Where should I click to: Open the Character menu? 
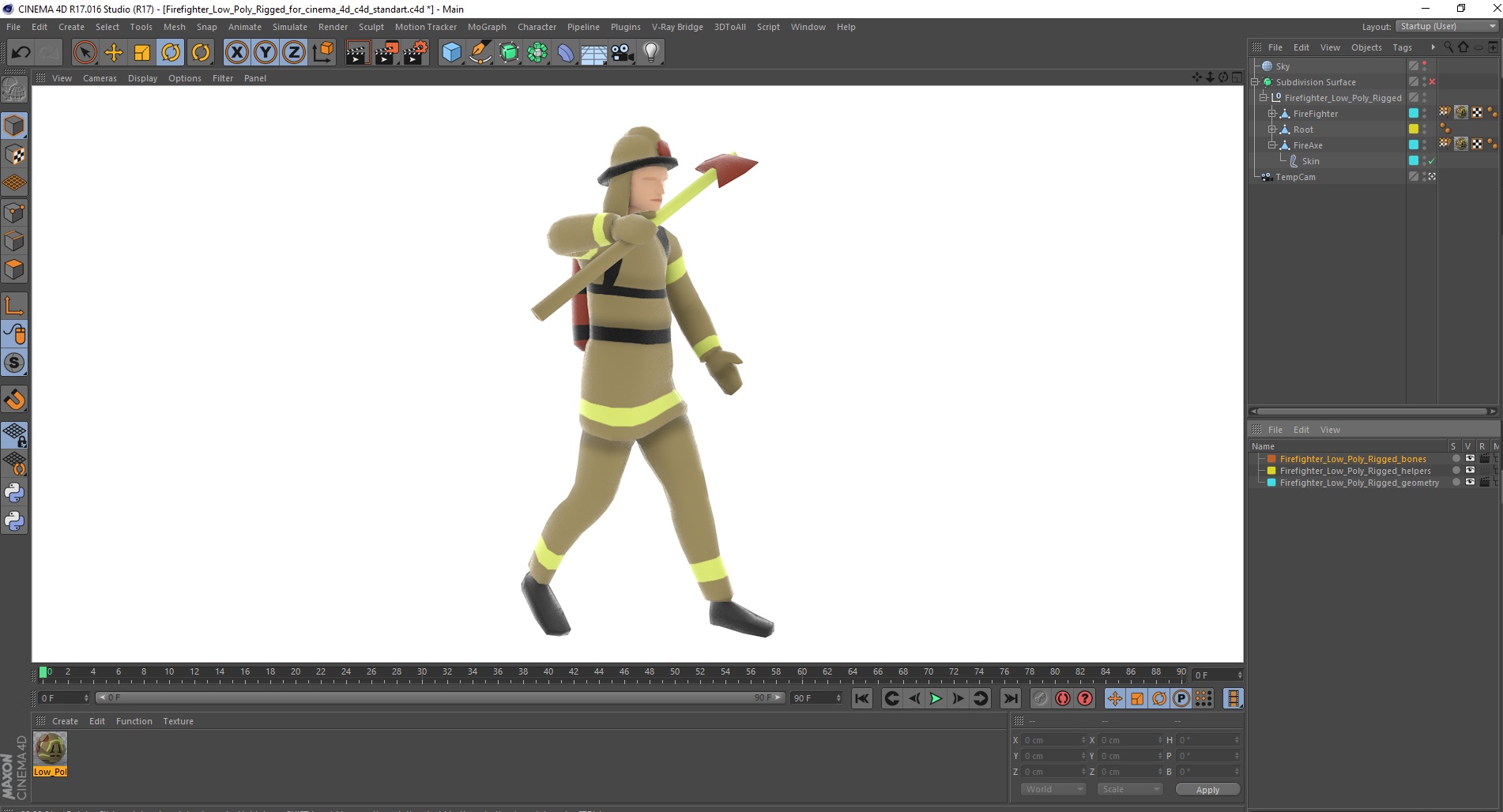[x=537, y=27]
